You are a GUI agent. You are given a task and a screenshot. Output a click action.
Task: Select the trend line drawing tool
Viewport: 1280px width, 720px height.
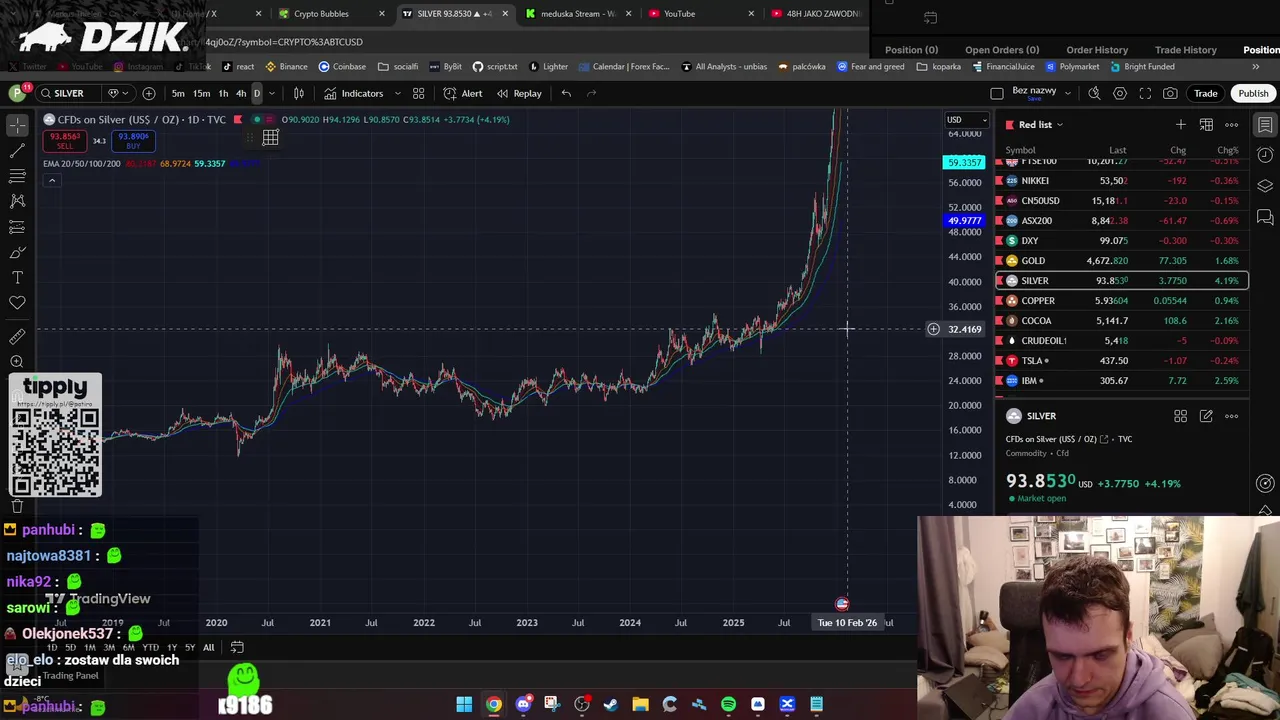click(17, 151)
